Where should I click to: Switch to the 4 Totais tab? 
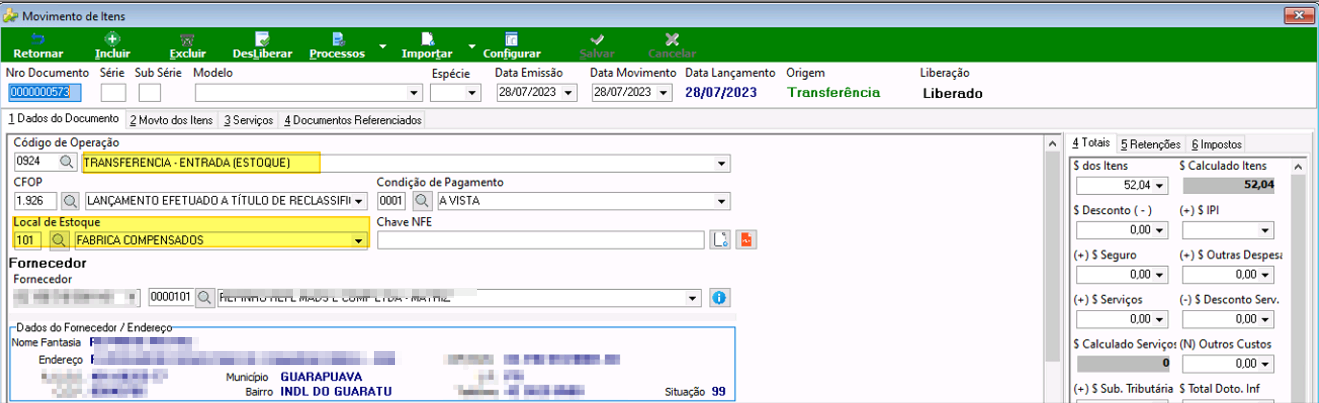tap(1090, 144)
